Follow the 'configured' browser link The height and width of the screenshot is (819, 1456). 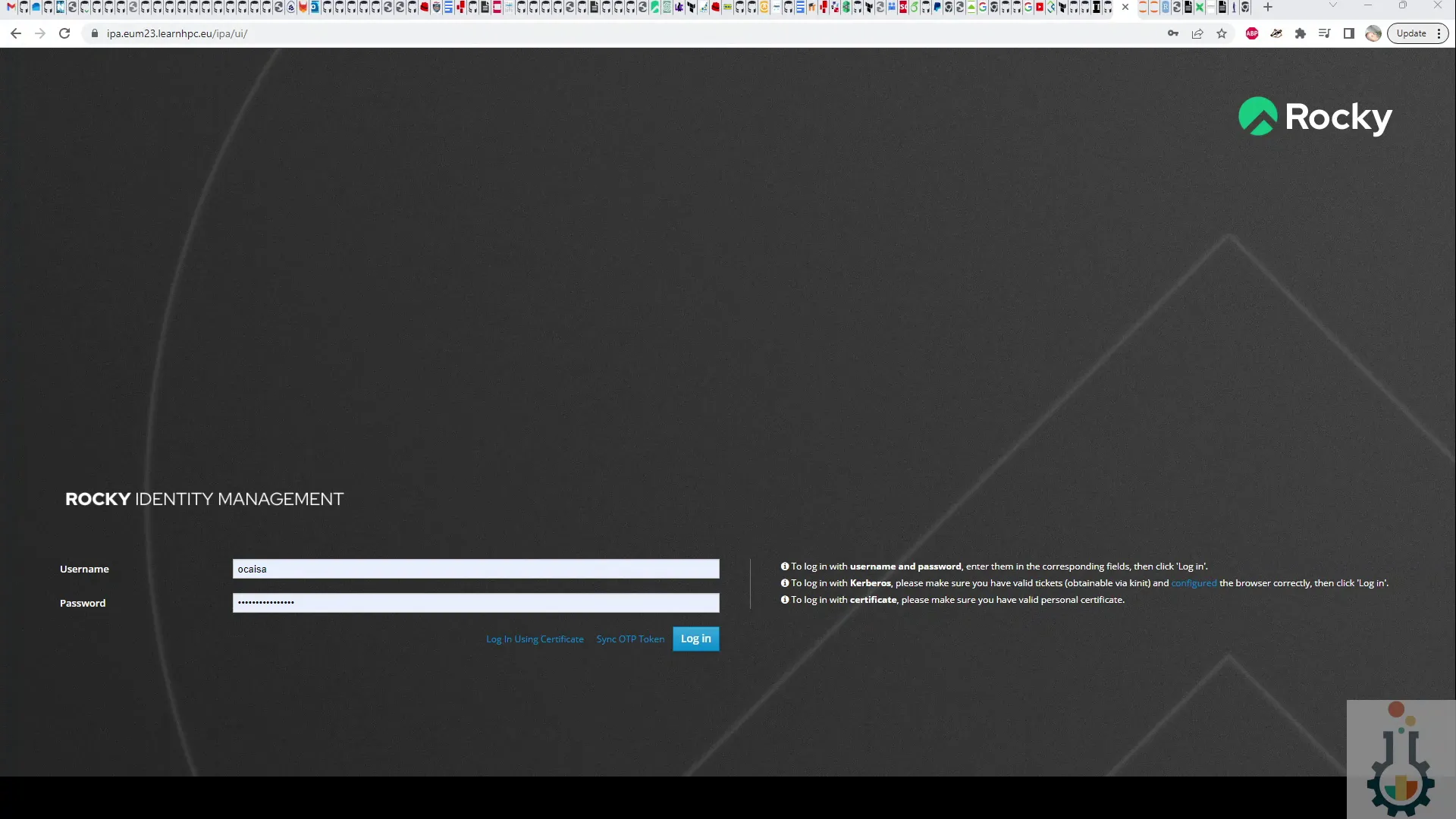1194,583
